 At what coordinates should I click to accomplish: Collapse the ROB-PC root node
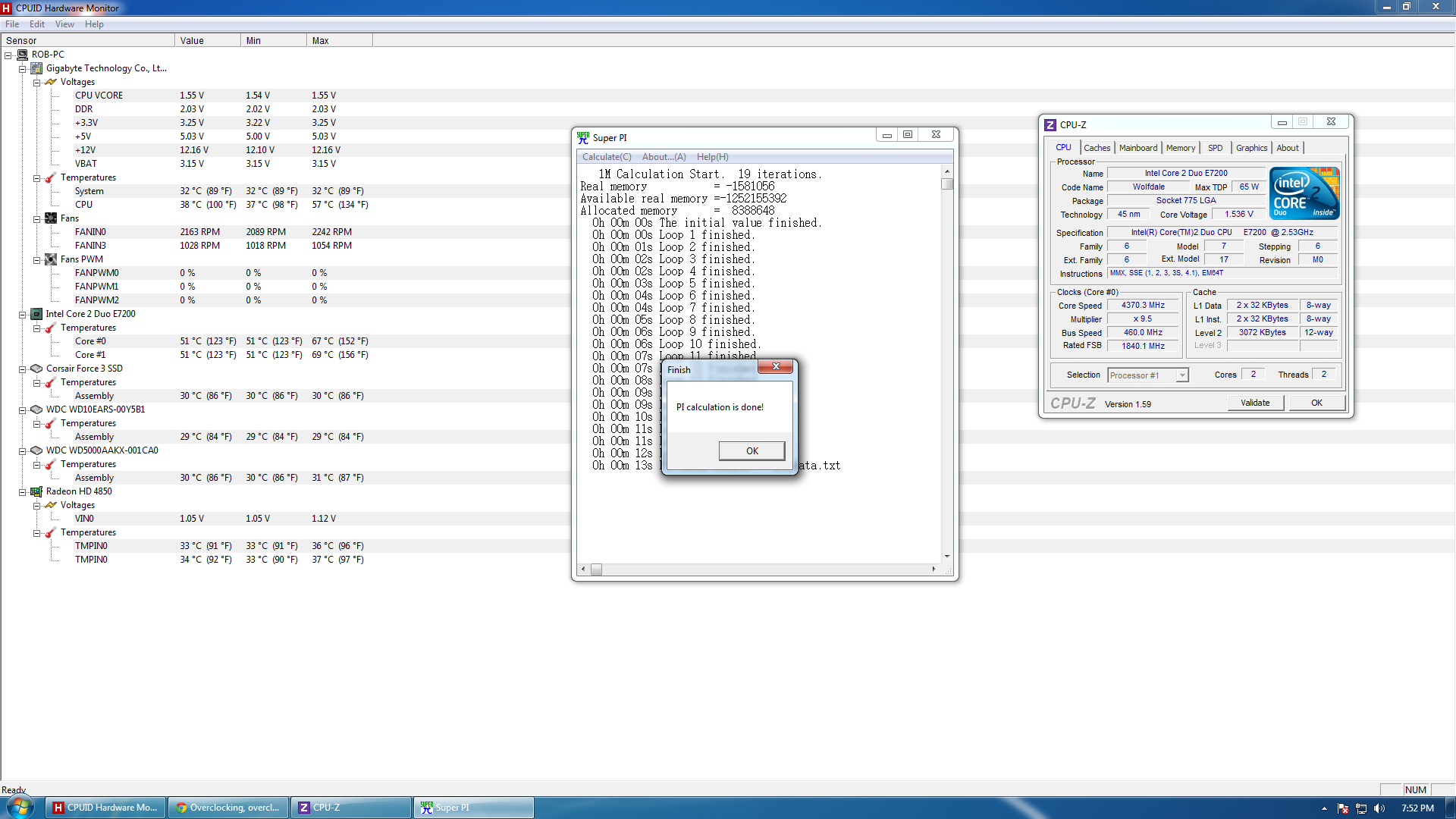(8, 55)
